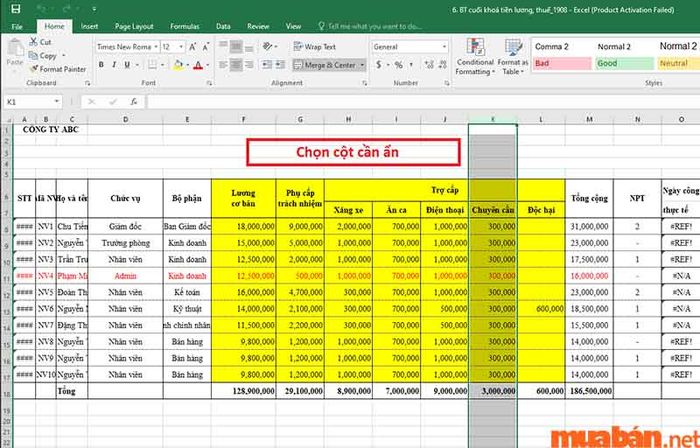Image resolution: width=700 pixels, height=448 pixels.
Task: Open Alignment dialog launcher
Action: click(364, 83)
